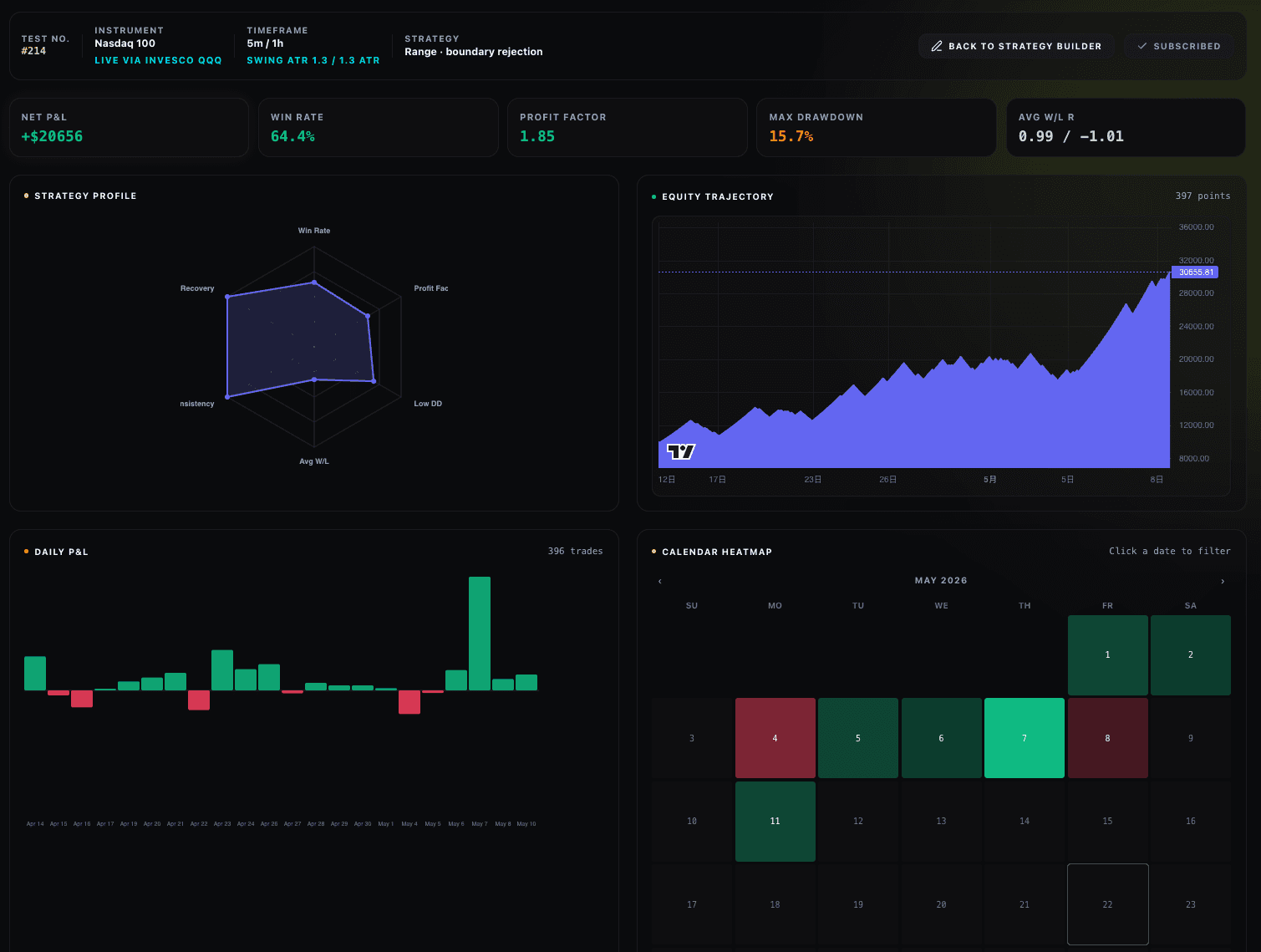Screen dimensions: 1261x952
Task: Click the pencil icon in Back to Strategy Builder
Action: coord(937,46)
